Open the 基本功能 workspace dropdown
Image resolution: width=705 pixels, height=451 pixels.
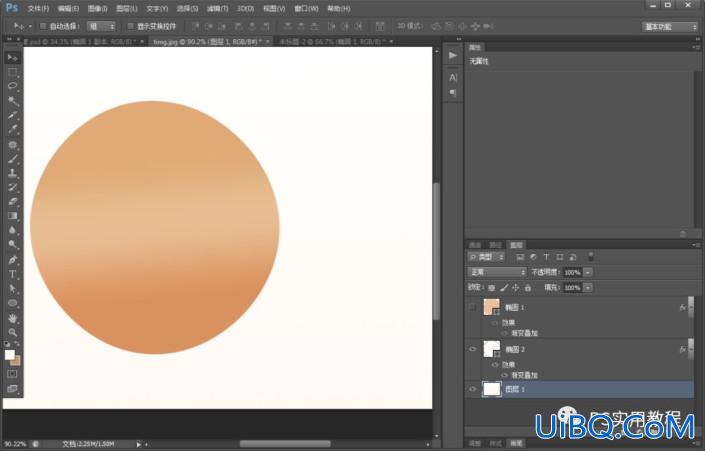pyautogui.click(x=669, y=27)
